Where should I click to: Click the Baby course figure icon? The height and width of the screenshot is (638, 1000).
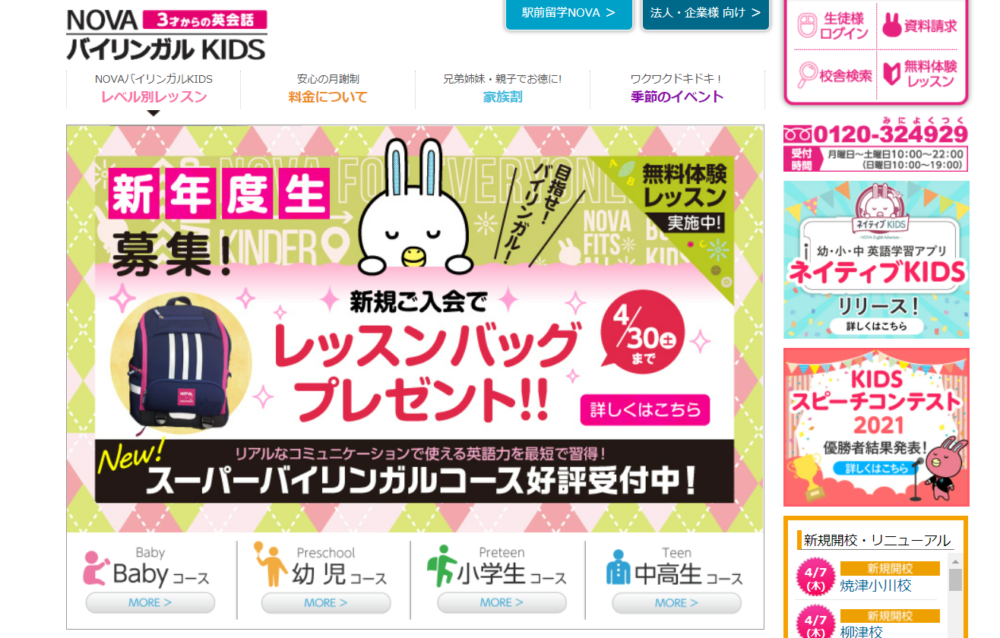point(96,568)
